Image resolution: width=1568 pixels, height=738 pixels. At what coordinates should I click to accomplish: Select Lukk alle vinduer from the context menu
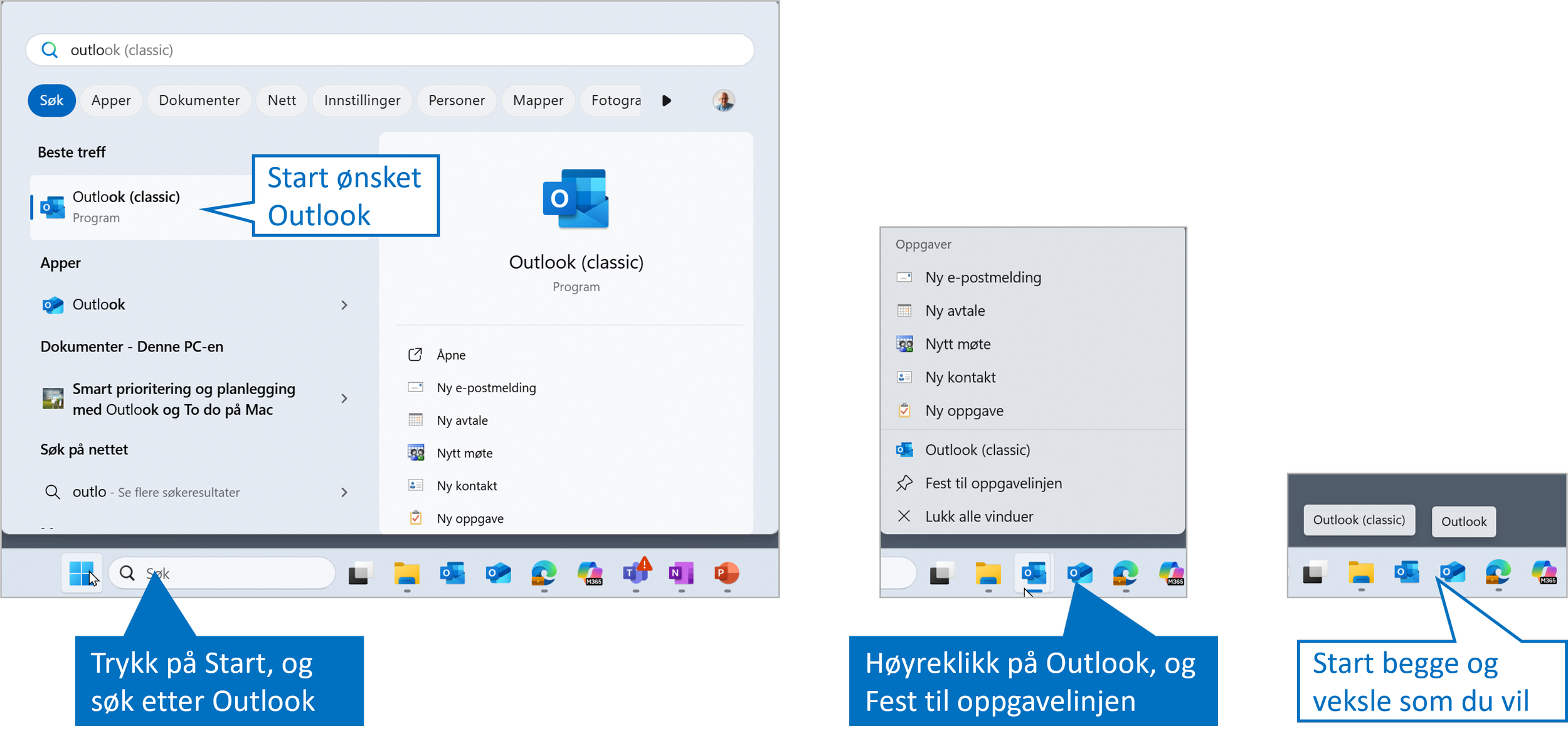978,516
